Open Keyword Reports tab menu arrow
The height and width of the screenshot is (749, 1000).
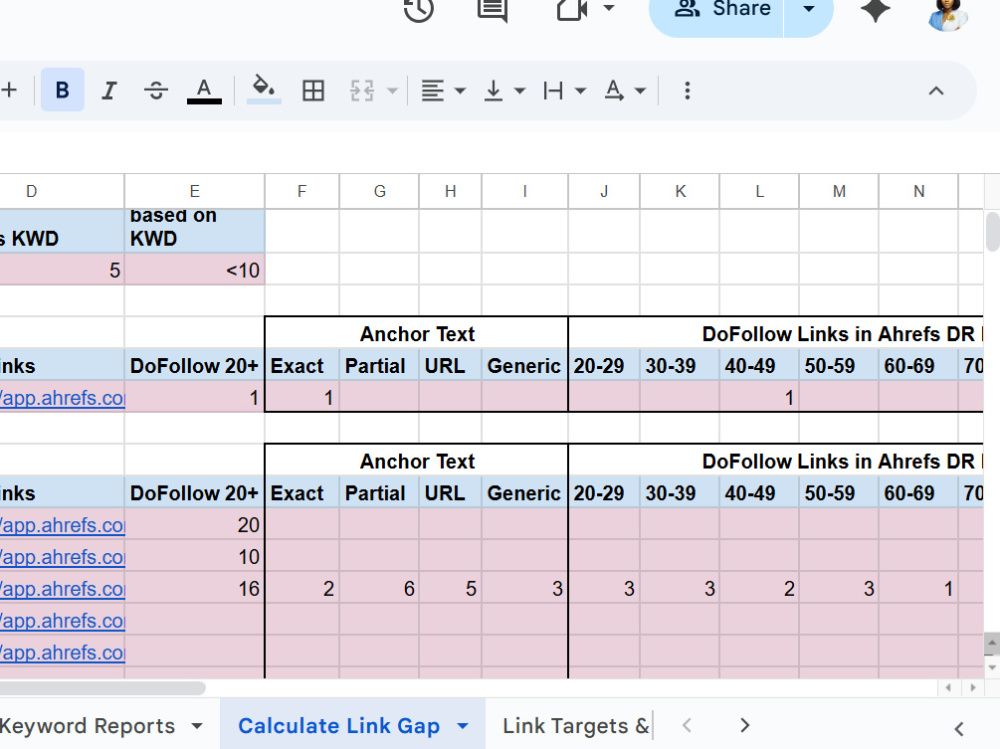[197, 726]
